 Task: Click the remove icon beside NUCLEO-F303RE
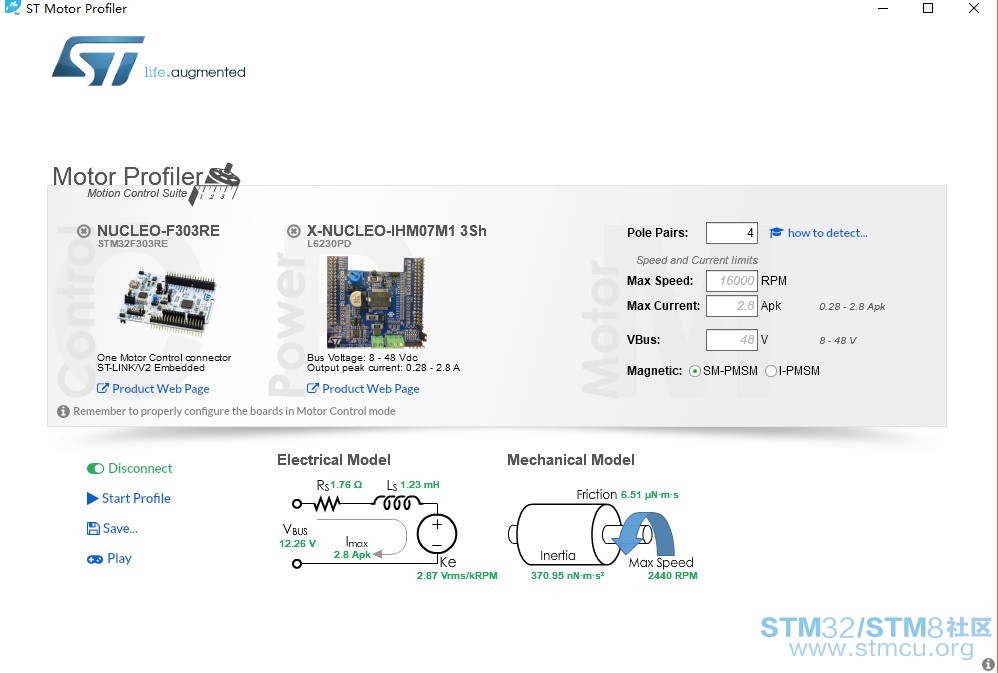pos(83,231)
